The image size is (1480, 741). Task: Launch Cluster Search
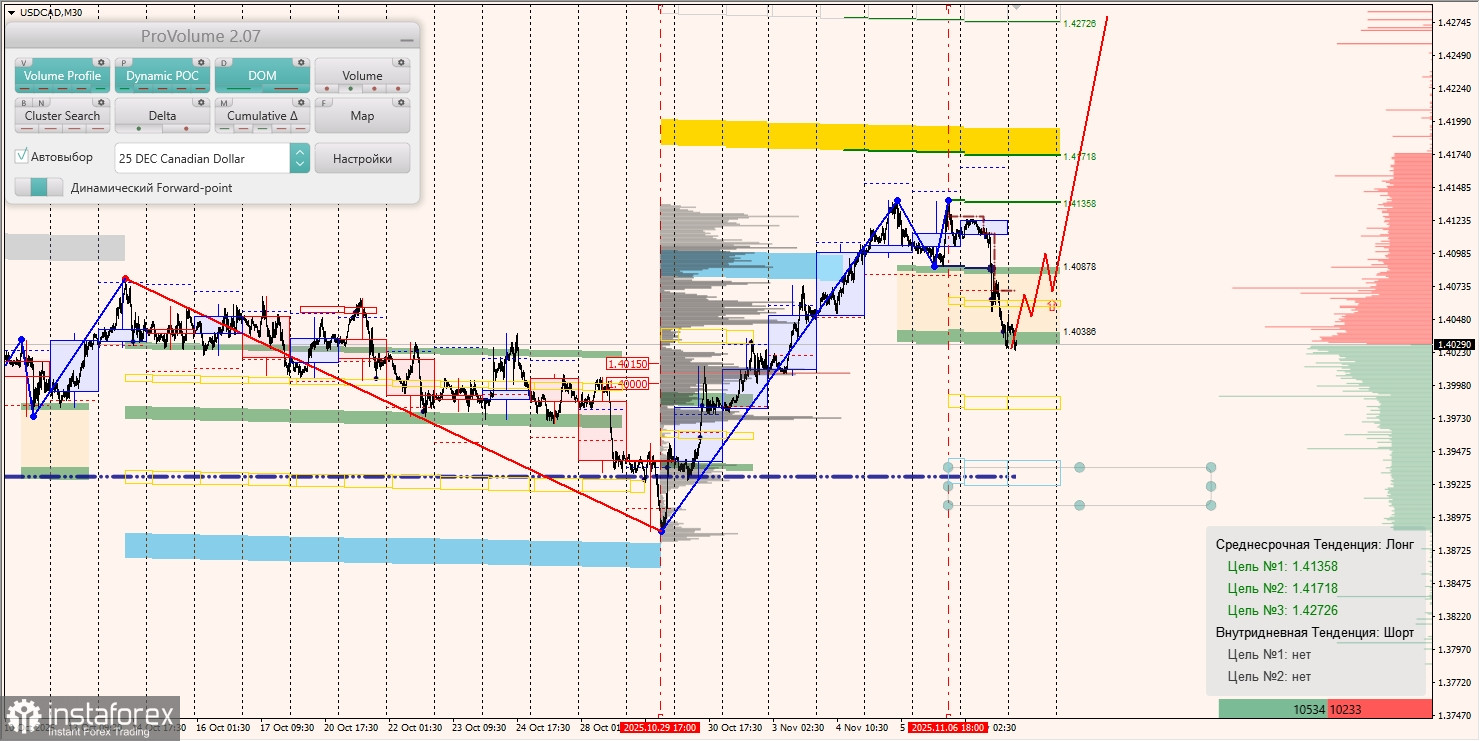(62, 115)
